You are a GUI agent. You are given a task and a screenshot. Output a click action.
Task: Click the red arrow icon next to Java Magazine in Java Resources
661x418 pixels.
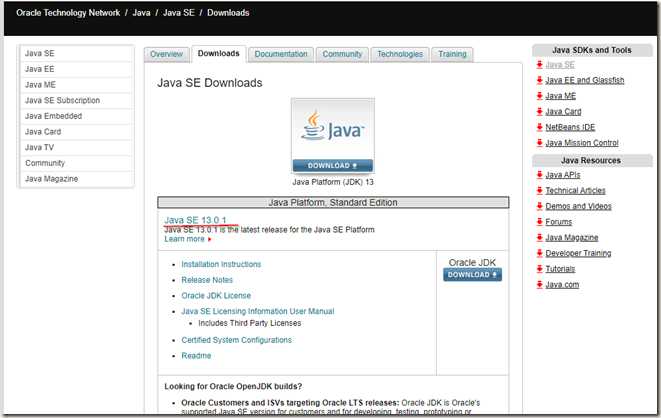tap(539, 237)
